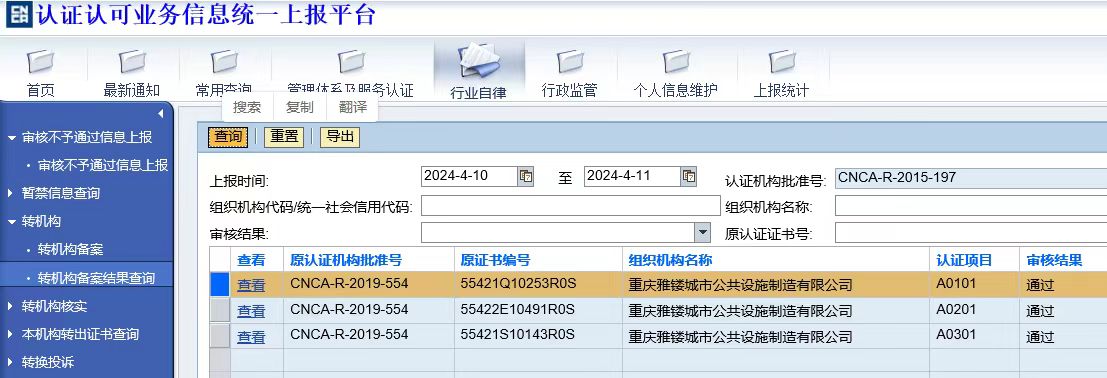Click 查看 link for certificate 55421S10143R0S
The height and width of the screenshot is (378, 1107).
click(251, 338)
